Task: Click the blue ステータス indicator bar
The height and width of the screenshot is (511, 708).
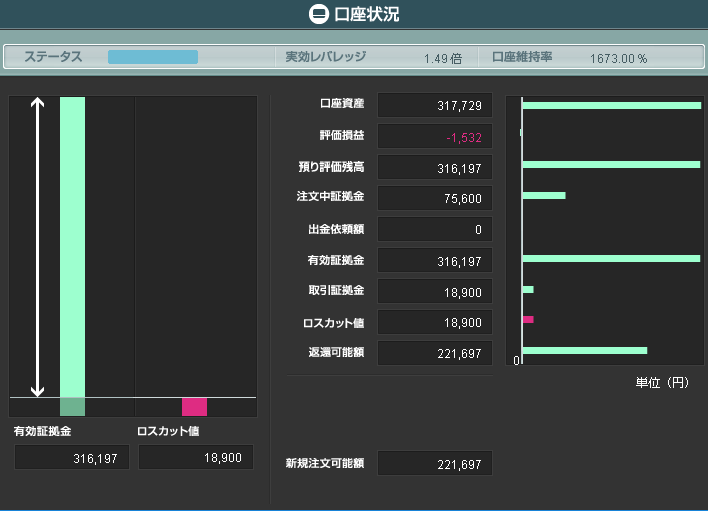Action: coord(153,57)
